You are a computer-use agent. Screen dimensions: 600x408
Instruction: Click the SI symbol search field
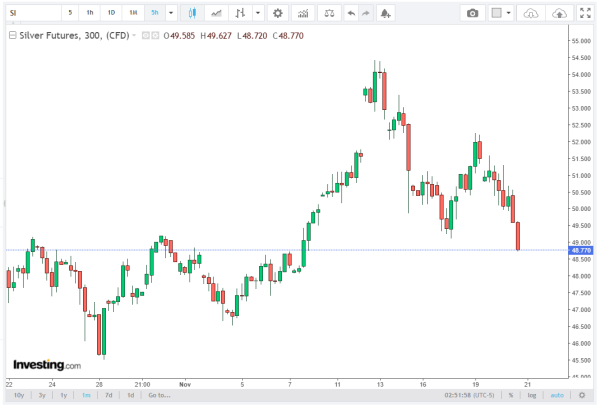click(30, 13)
